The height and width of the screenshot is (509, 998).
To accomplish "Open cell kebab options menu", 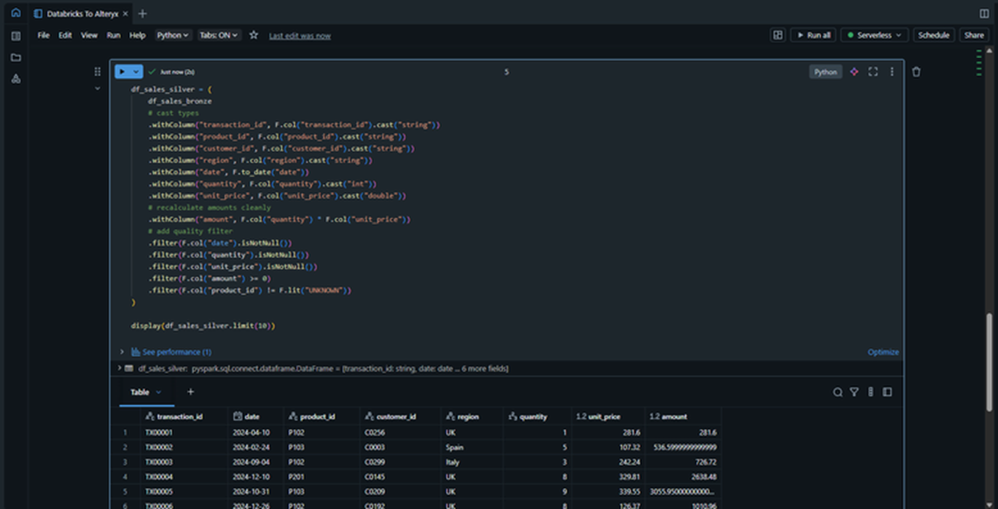I will [x=892, y=72].
